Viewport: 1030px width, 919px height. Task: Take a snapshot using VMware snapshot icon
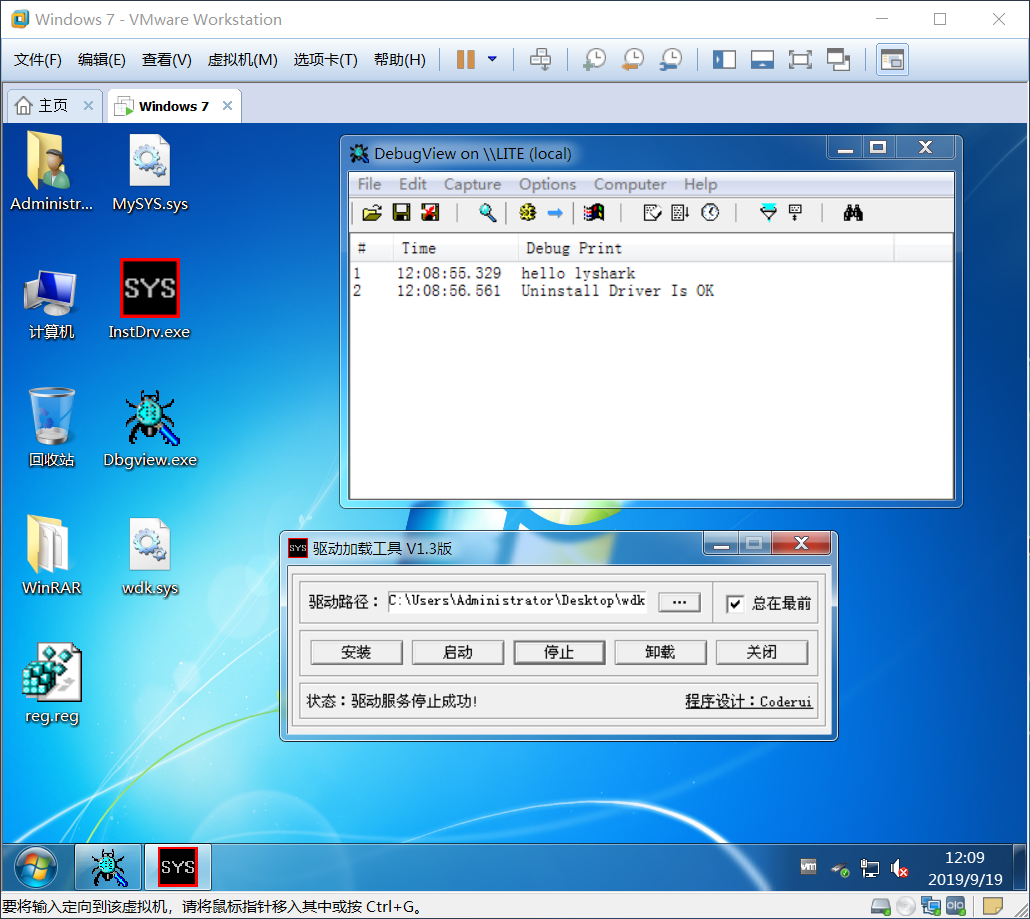pyautogui.click(x=594, y=60)
